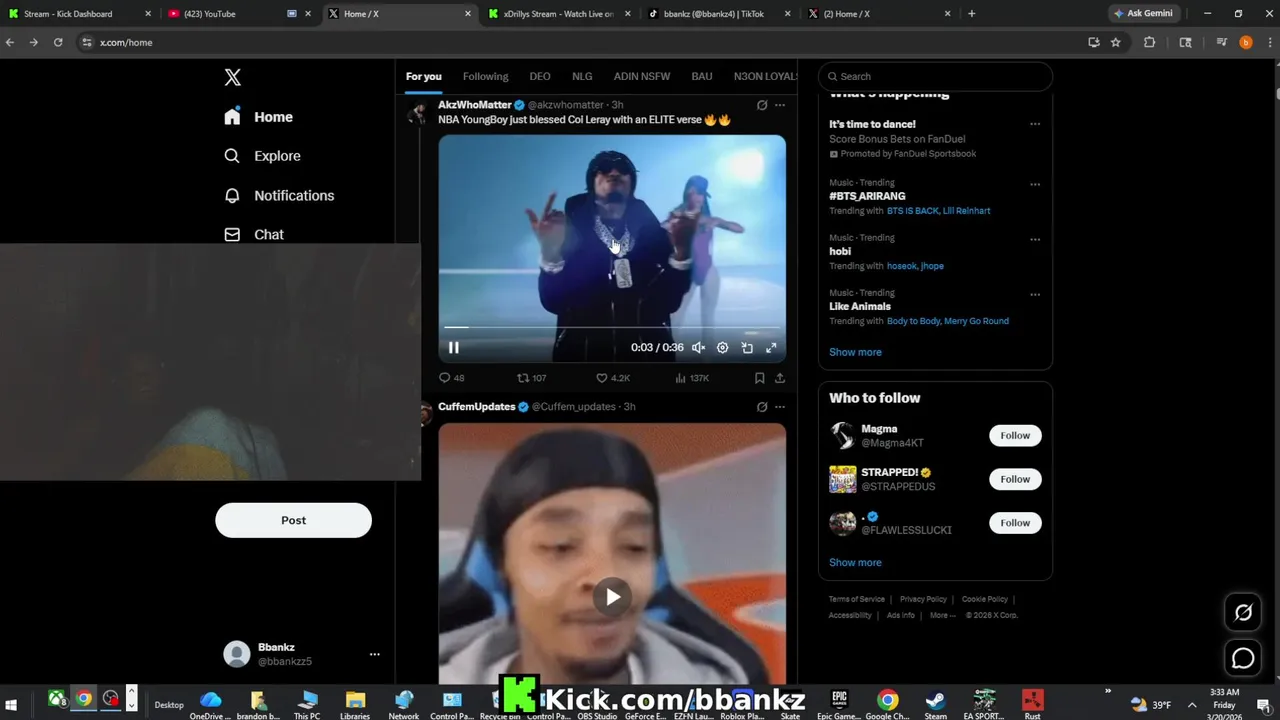Open options for FanDuel promoted trend
The width and height of the screenshot is (1280, 720).
point(1035,124)
